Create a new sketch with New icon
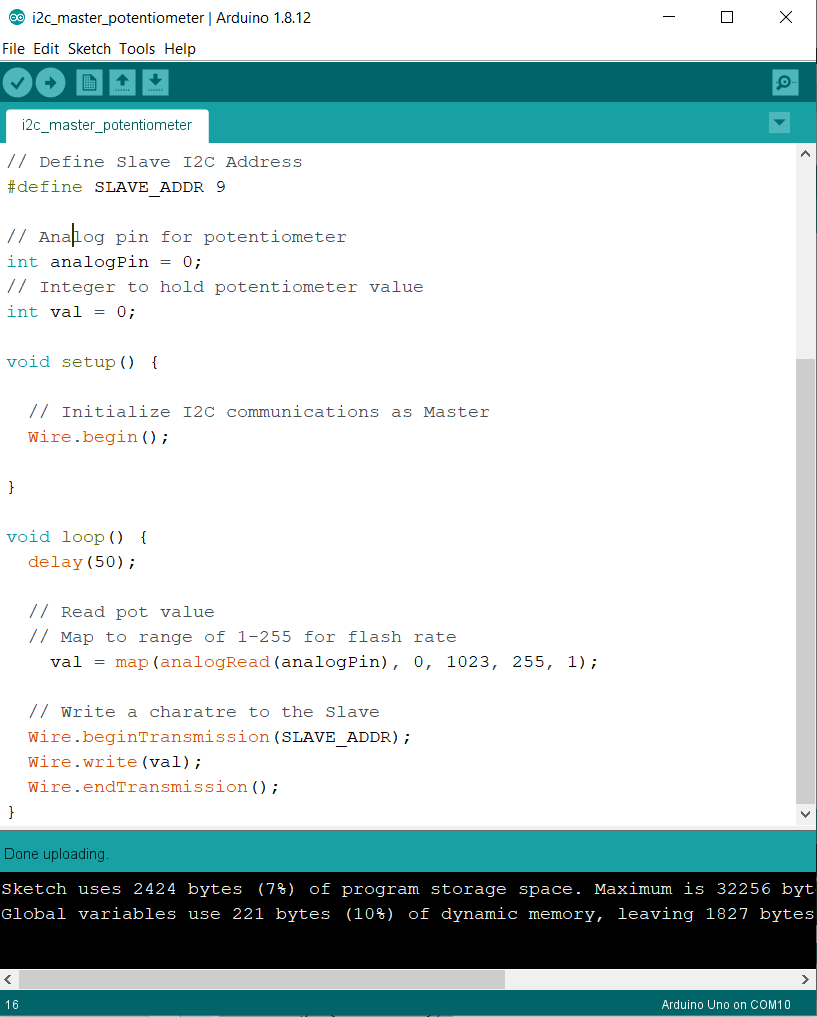Viewport: 817px width, 1017px height. (89, 83)
